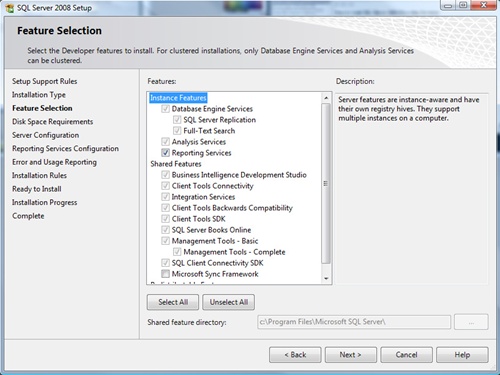Toggle Management Tools - Complete checkbox
500x375 pixels.
click(x=177, y=252)
